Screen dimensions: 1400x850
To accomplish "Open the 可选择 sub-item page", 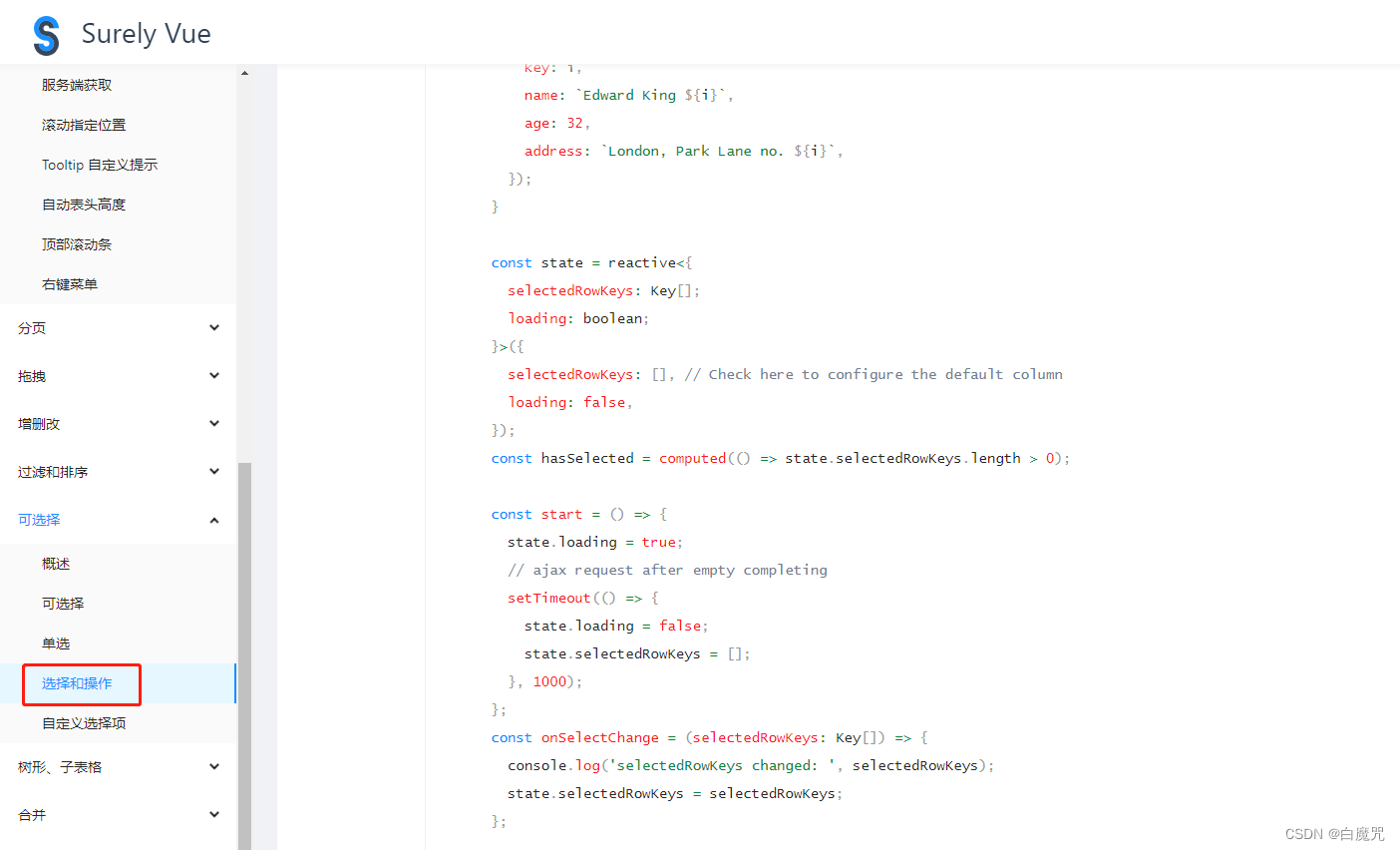I will click(63, 604).
